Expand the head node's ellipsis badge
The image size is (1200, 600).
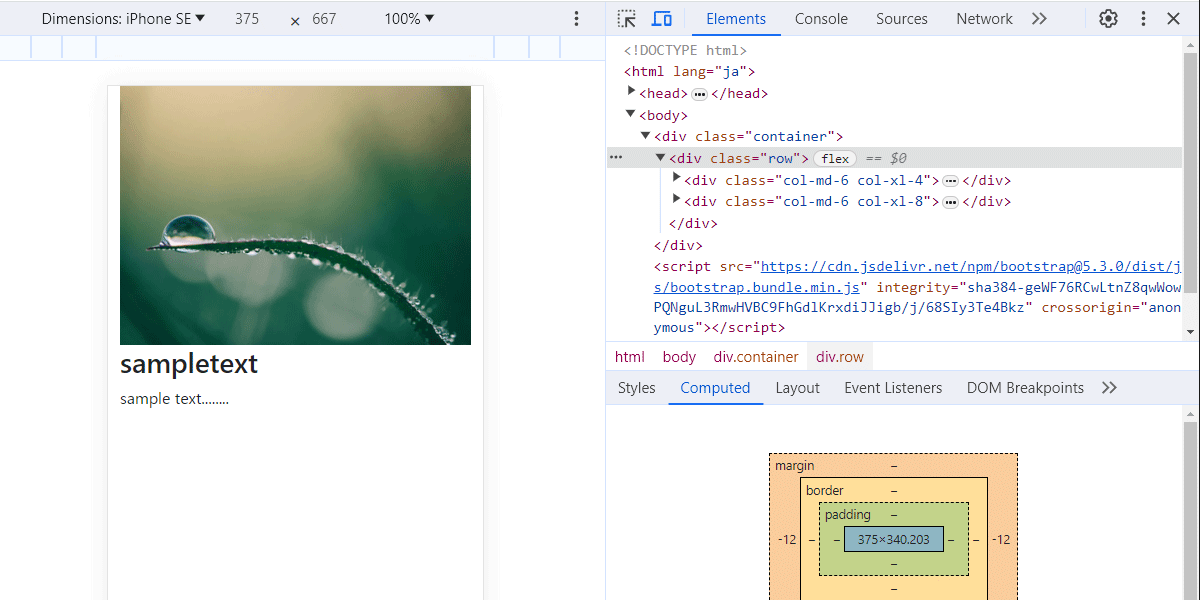[x=700, y=94]
